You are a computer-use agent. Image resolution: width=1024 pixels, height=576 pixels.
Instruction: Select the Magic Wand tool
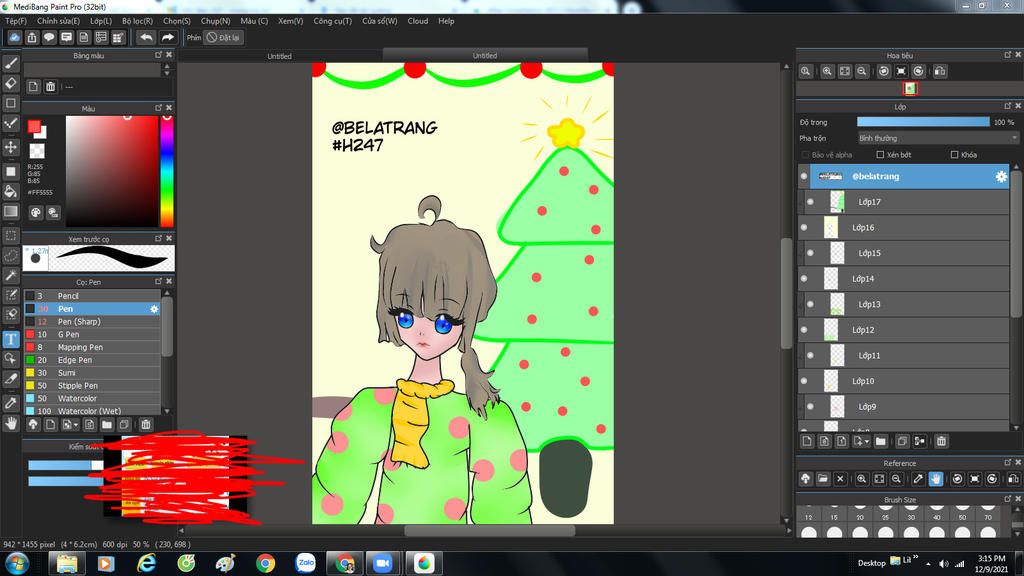pyautogui.click(x=11, y=275)
